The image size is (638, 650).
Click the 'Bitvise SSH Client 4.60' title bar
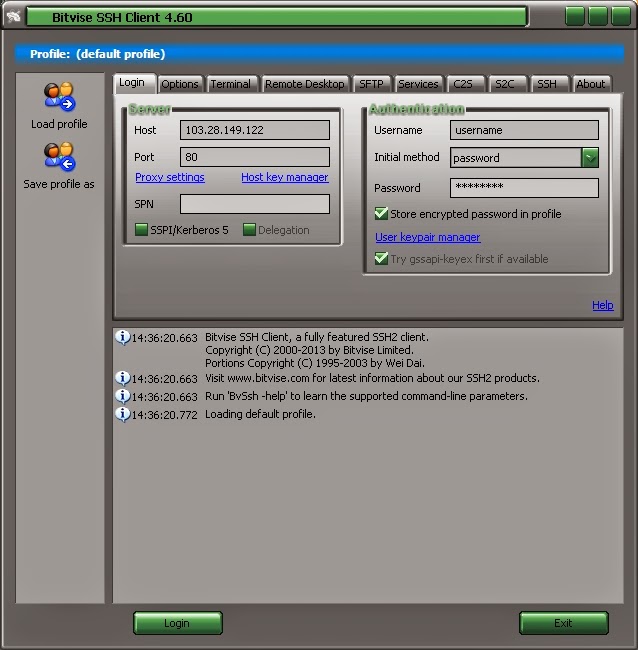277,17
